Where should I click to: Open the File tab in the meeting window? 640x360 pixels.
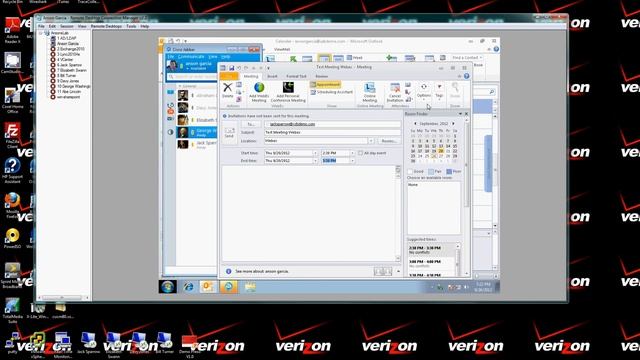coord(229,76)
